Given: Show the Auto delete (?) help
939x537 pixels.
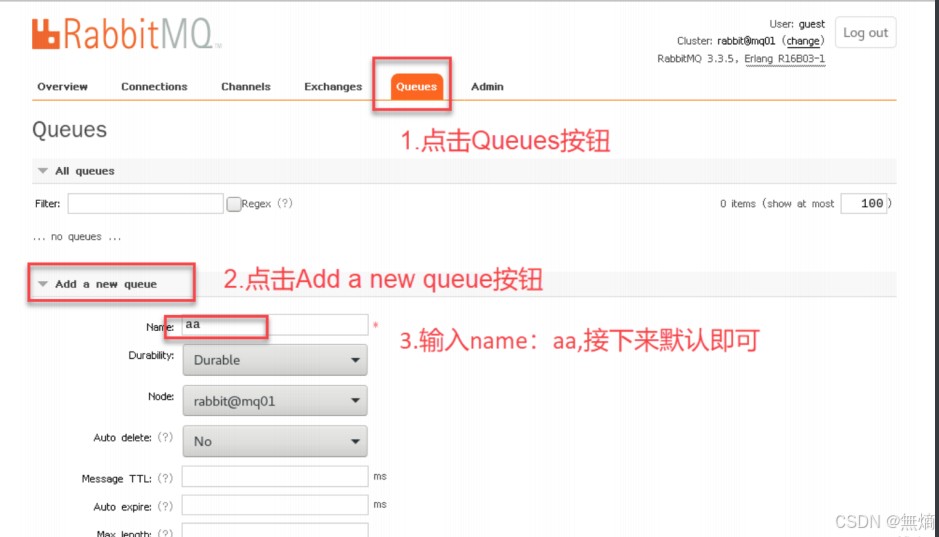Looking at the screenshot, I should coord(165,438).
